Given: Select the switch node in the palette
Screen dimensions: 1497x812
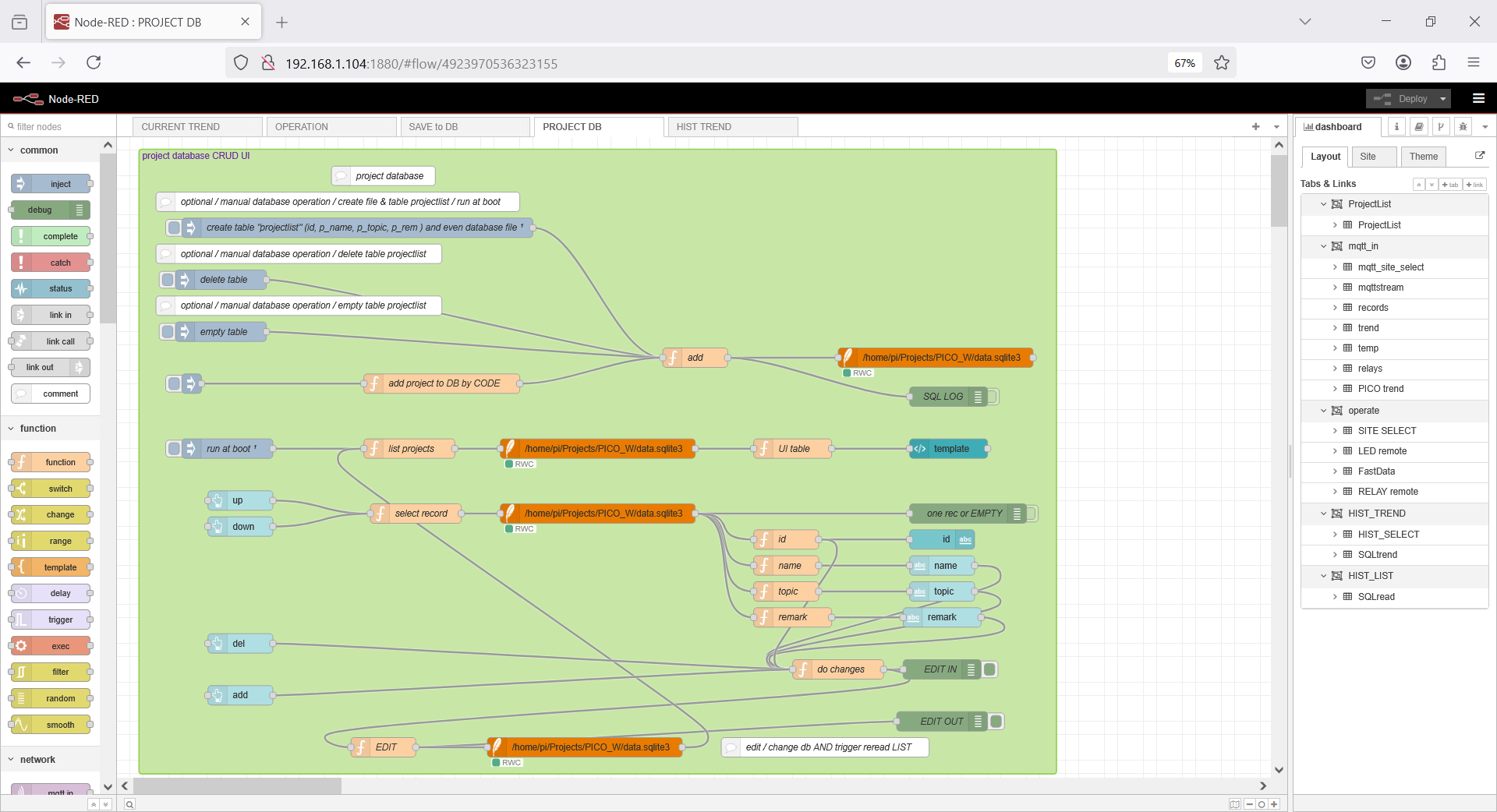Looking at the screenshot, I should tap(51, 489).
